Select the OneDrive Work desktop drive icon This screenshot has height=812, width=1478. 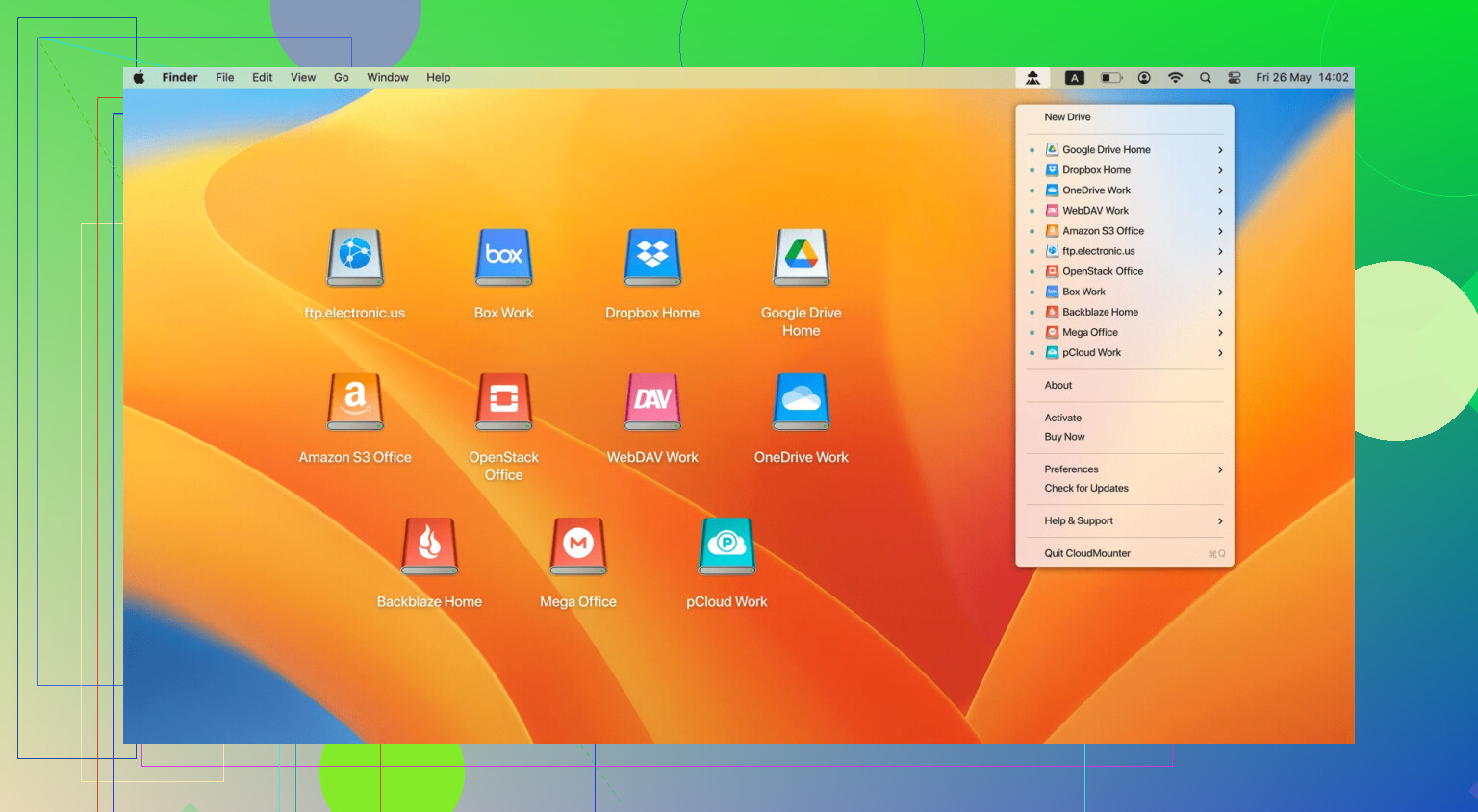[x=802, y=402]
